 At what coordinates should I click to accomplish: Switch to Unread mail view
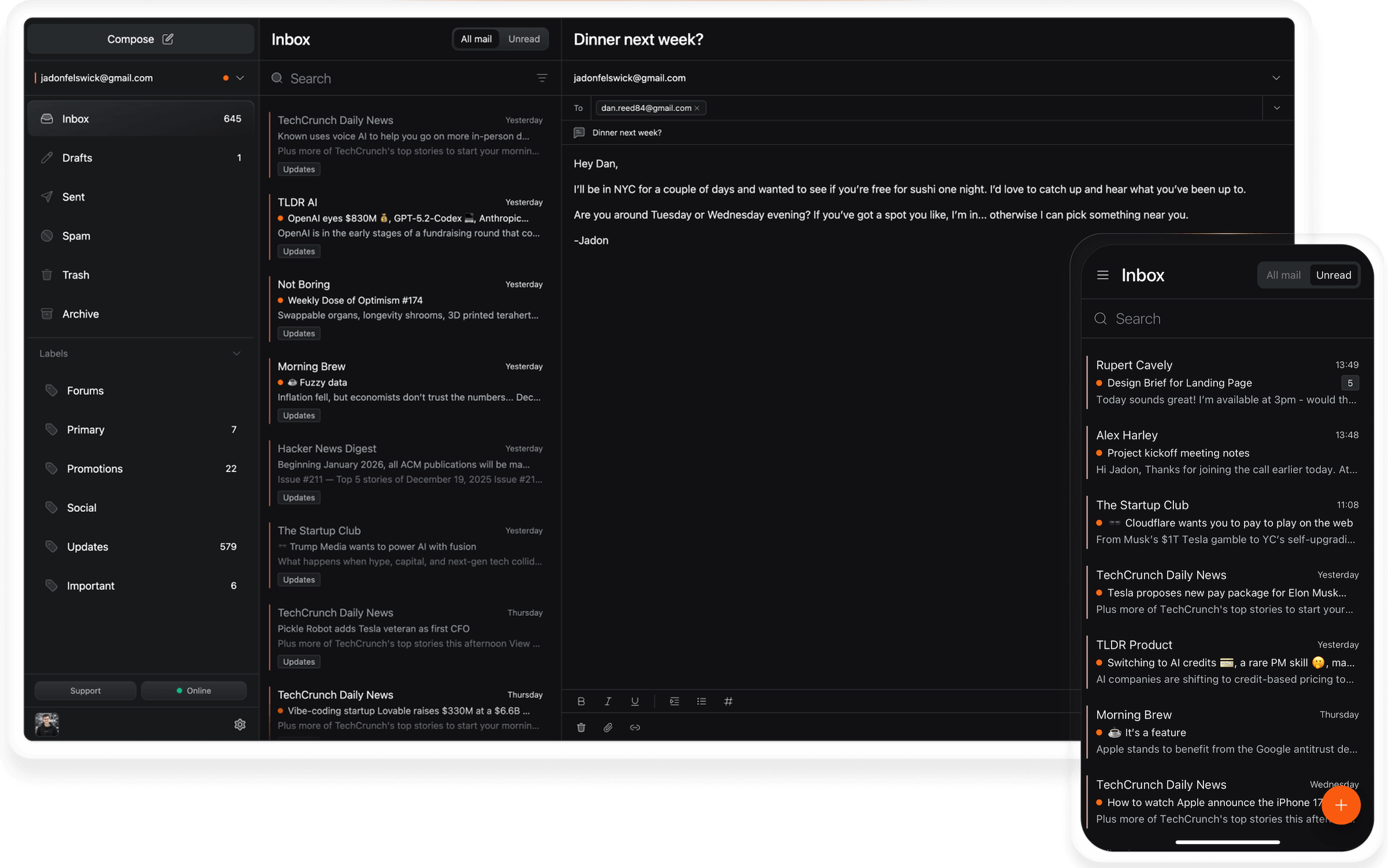(x=523, y=39)
